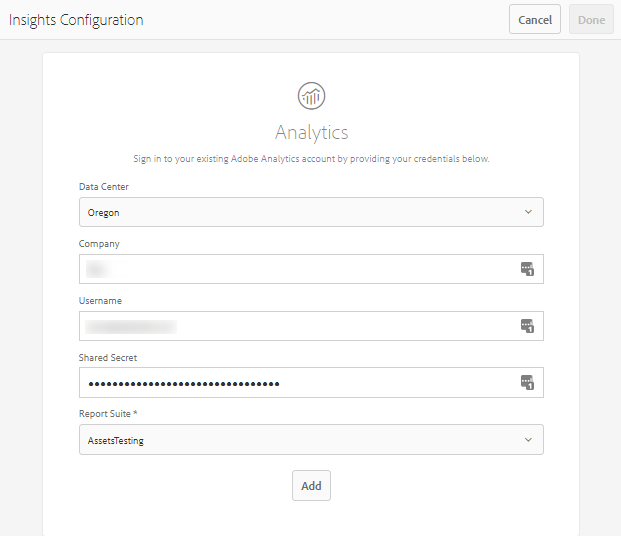This screenshot has width=621, height=536.
Task: Click the Insights Configuration page title
Action: pos(76,20)
